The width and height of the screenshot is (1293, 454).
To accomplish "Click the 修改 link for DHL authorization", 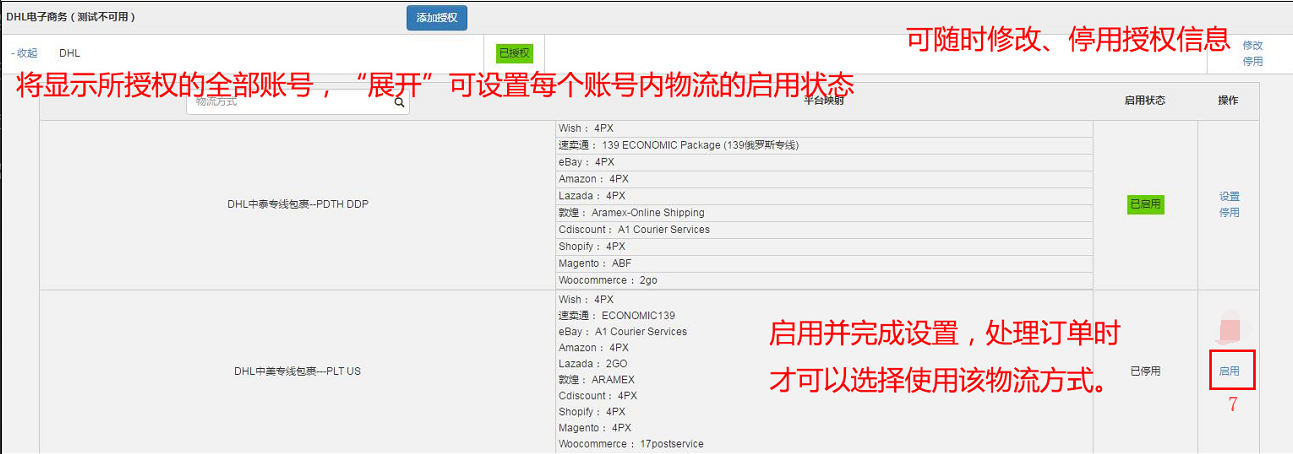I will tap(1252, 45).
